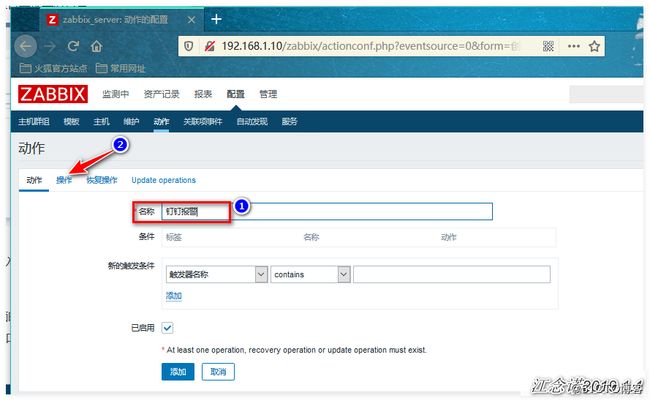Click the 添加 link under new condition
Image resolution: width=650 pixels, height=401 pixels.
tap(174, 296)
